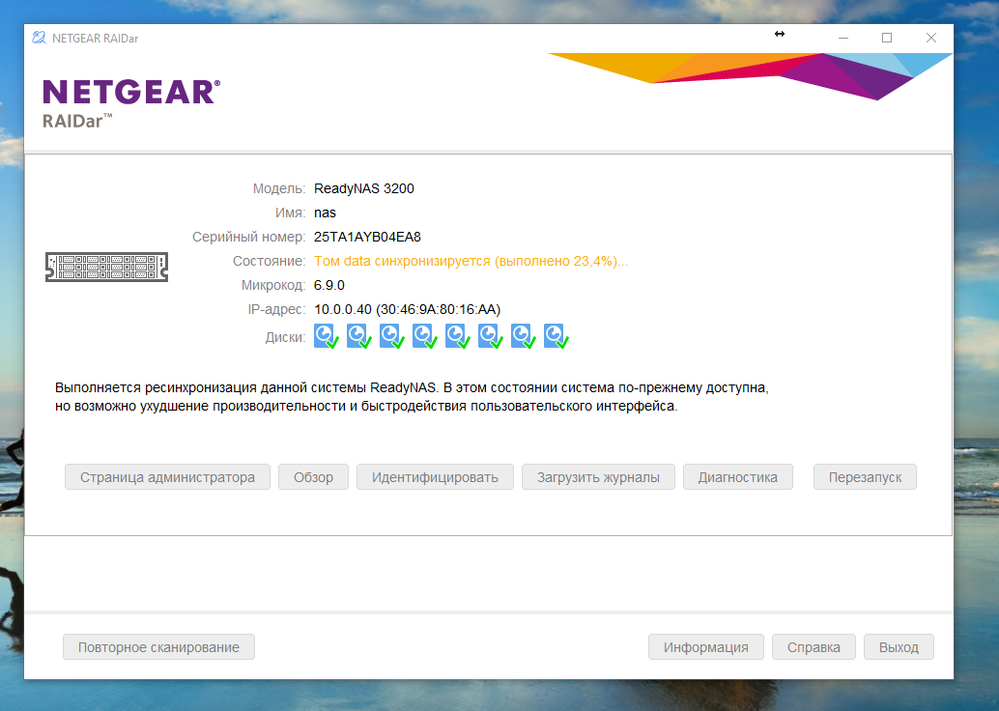Image resolution: width=999 pixels, height=711 pixels.
Task: Minimize the RAIDar window
Action: [844, 38]
